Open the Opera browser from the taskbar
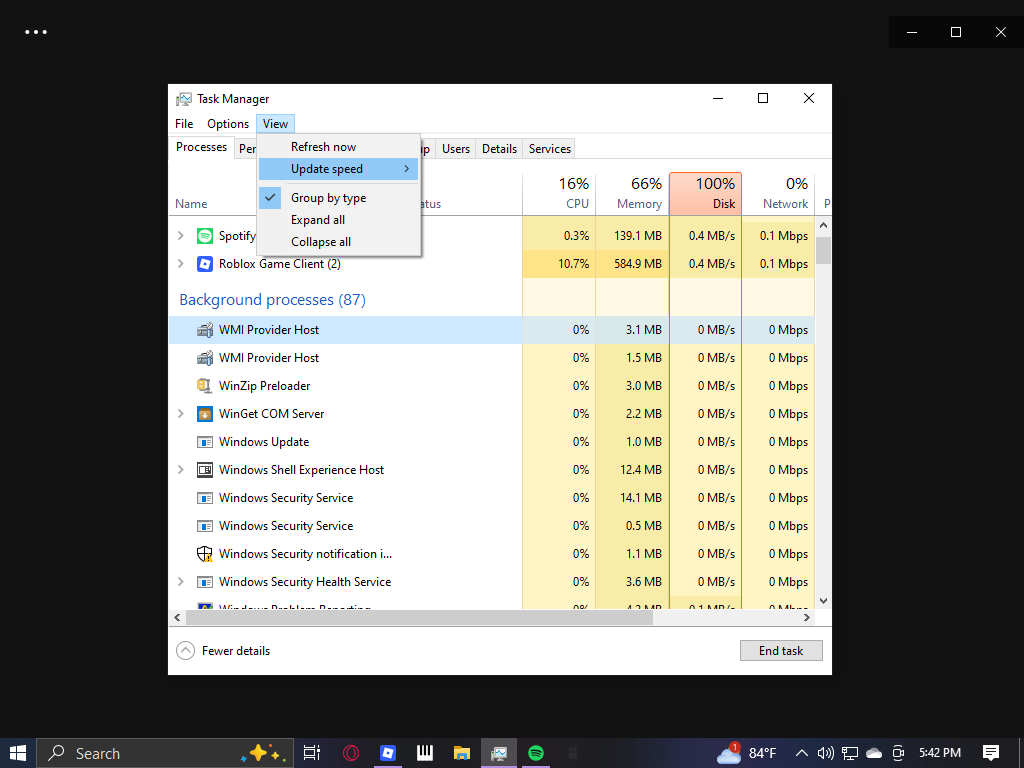Screen dimensions: 1024x768 351,753
